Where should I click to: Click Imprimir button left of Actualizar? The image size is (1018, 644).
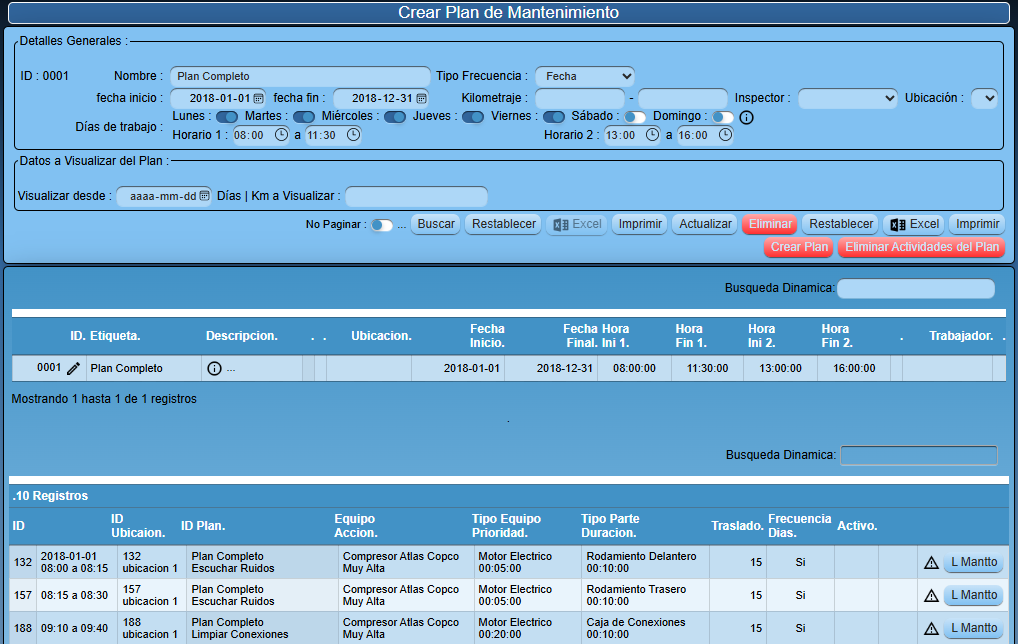click(640, 224)
